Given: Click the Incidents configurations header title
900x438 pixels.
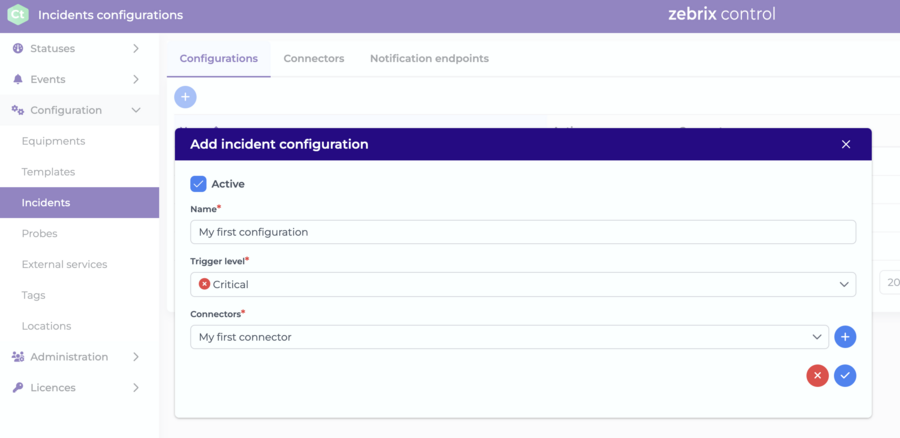Looking at the screenshot, I should click(x=111, y=15).
